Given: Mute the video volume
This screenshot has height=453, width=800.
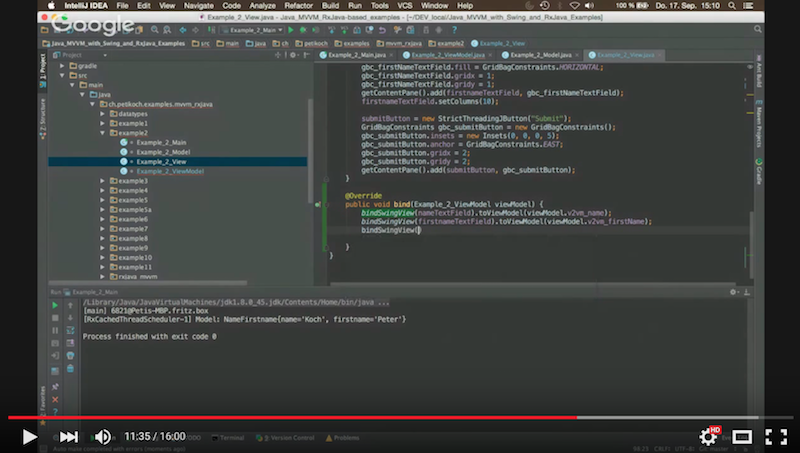Looking at the screenshot, I should pos(102,437).
